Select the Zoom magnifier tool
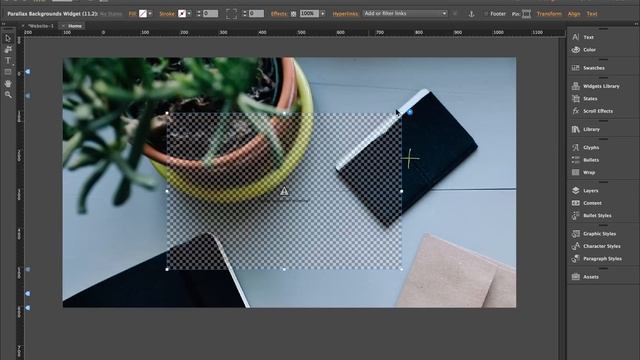The height and width of the screenshot is (360, 640). point(8,95)
